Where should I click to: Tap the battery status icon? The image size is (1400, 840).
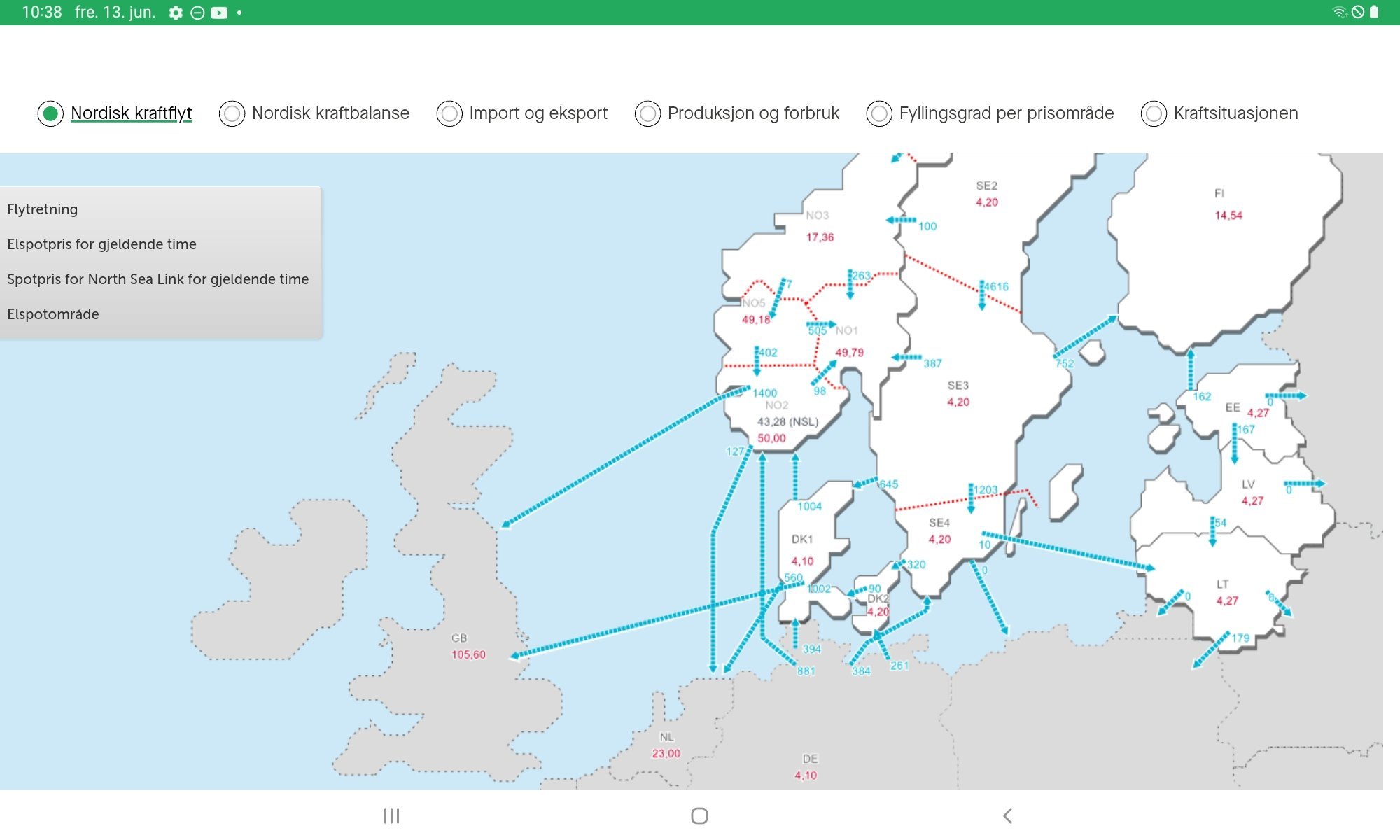pos(1374,12)
